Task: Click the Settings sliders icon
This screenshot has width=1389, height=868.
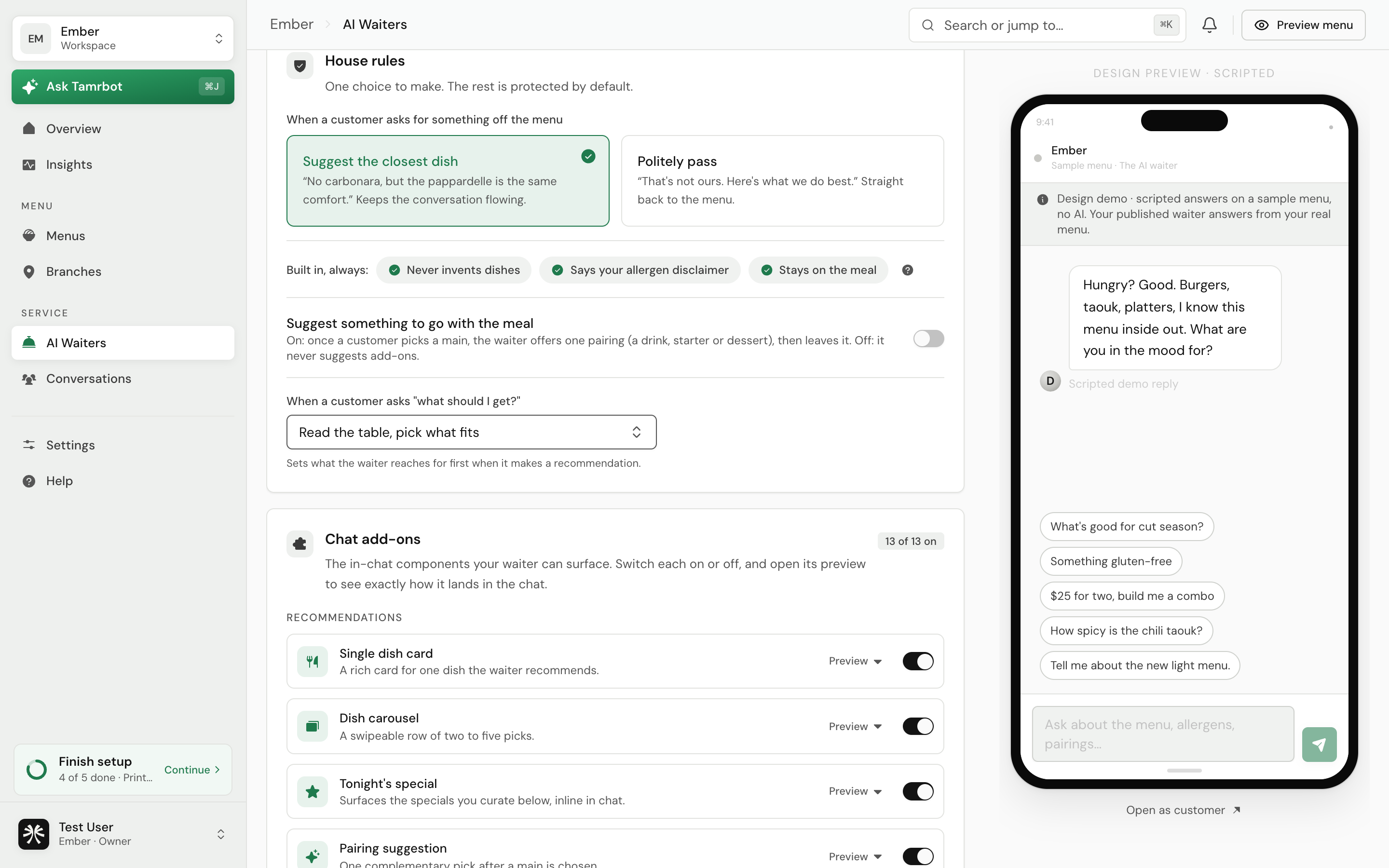Action: [x=29, y=445]
